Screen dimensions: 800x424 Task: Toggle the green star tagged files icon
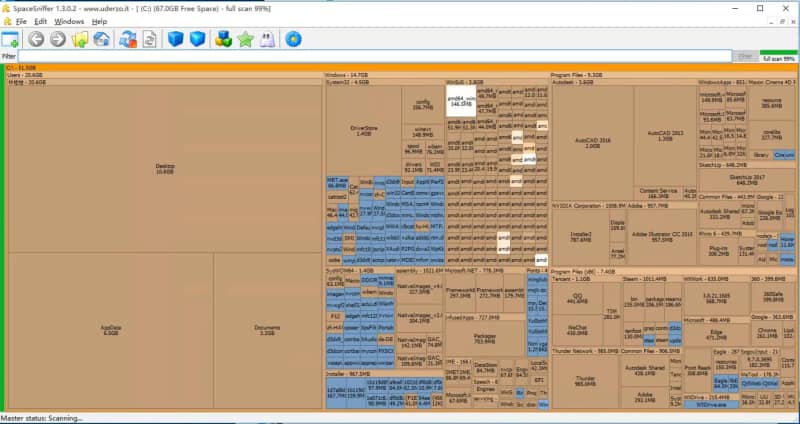pos(246,39)
